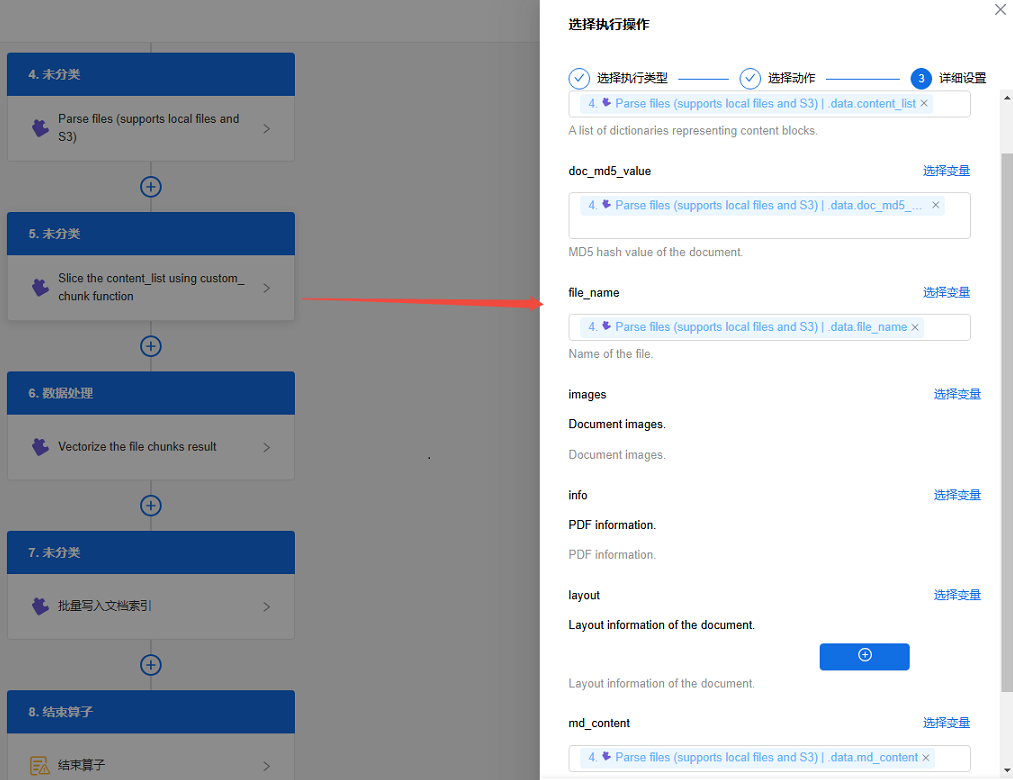Remove the .data.file_name variable tag
Screen dimensions: 1013x780
(x=915, y=327)
